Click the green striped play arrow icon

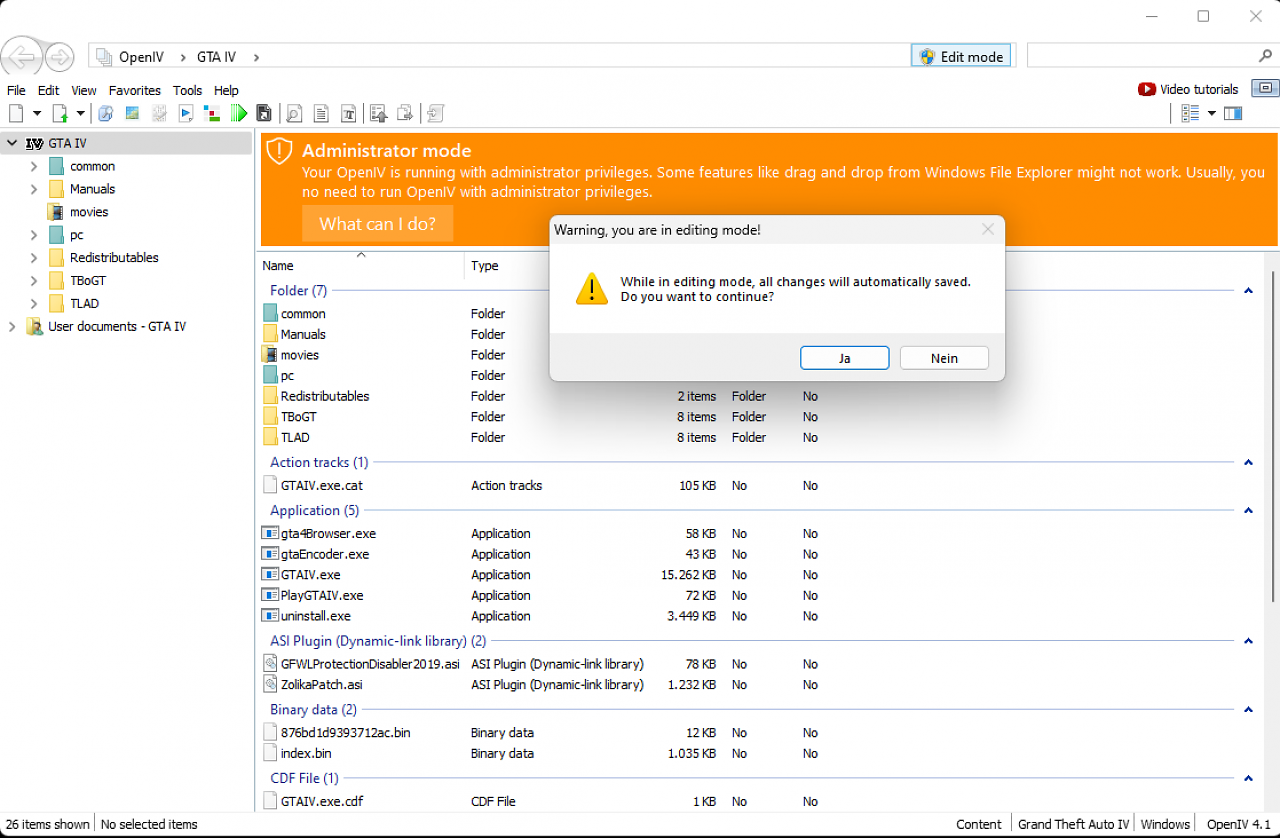(239, 113)
